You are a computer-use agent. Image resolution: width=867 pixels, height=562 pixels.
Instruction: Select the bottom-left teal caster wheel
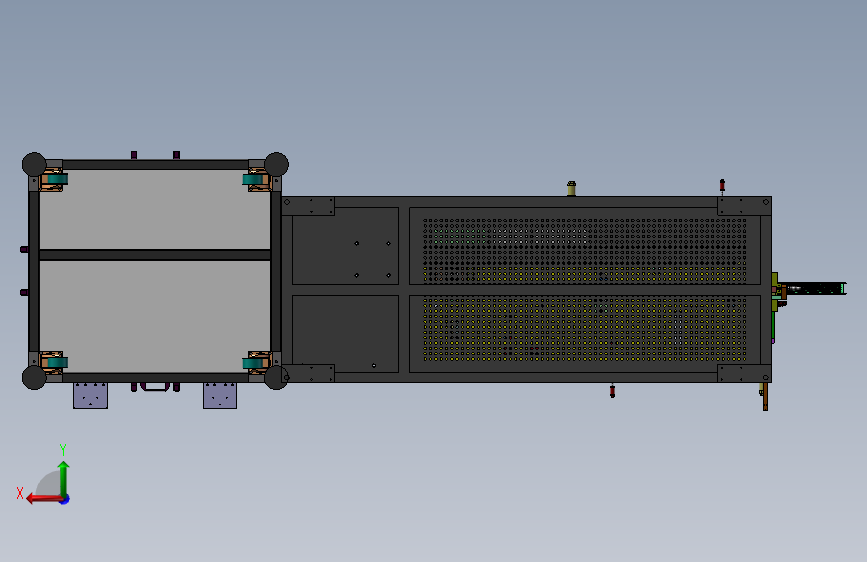[55, 363]
